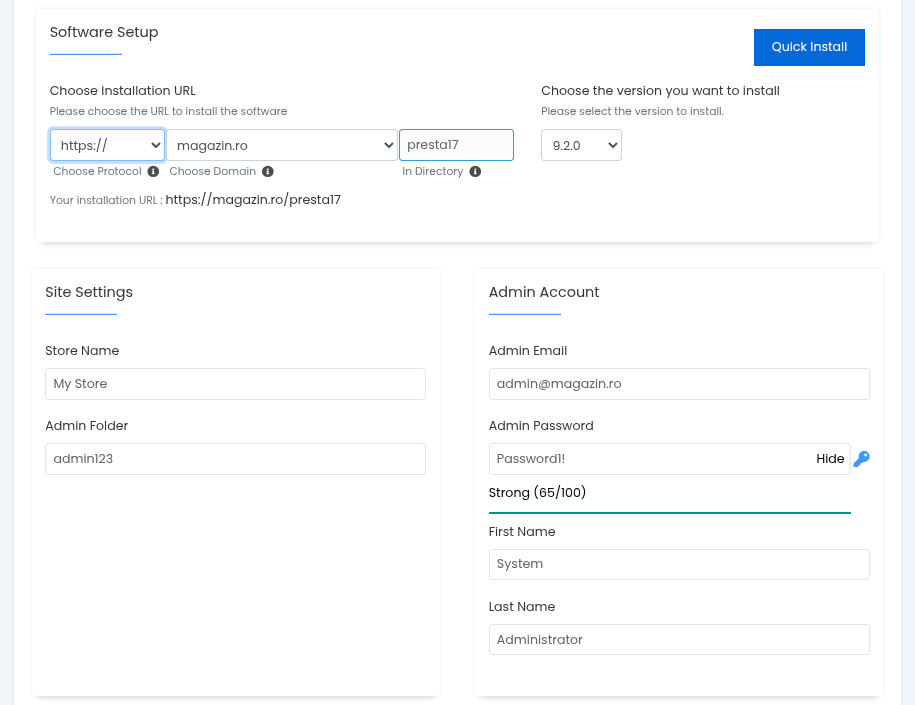Click the Admin Email label

tap(528, 351)
